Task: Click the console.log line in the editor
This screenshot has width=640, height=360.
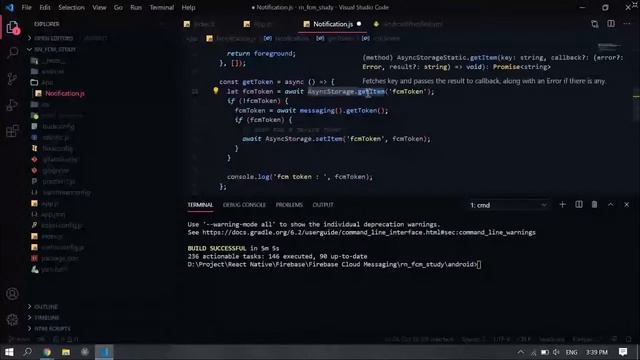Action: click(300, 177)
